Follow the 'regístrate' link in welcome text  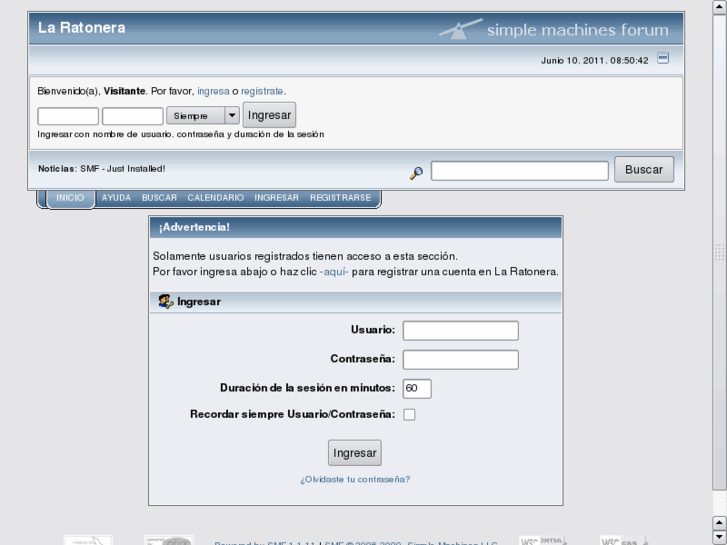pos(262,91)
